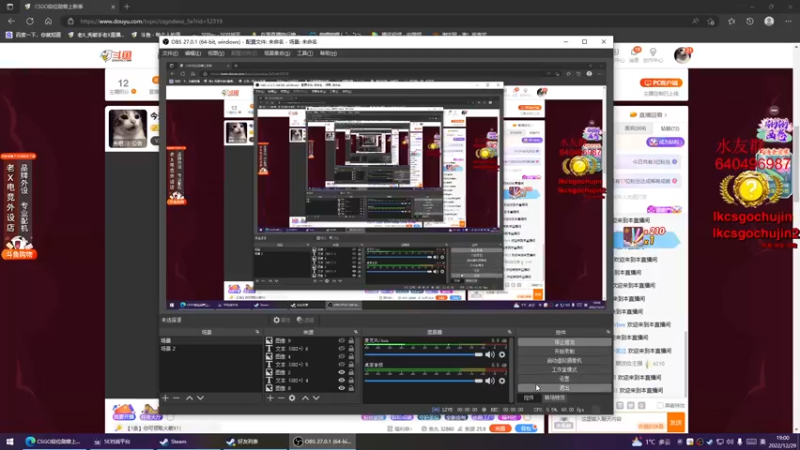Image resolution: width=800 pixels, height=450 pixels.
Task: Toggle visibility of 图像 9 source
Action: pos(341,341)
